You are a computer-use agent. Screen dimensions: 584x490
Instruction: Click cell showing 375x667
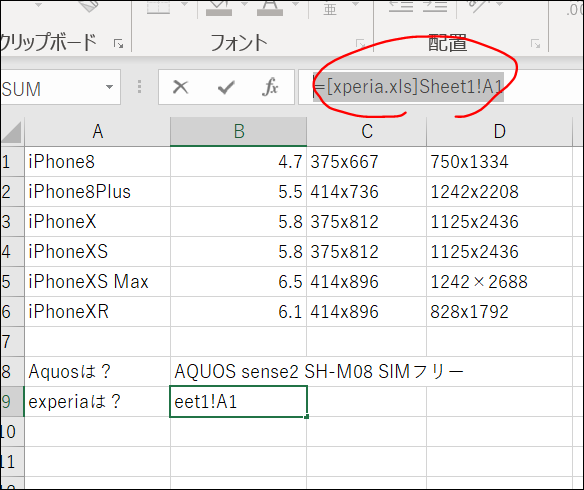[x=366, y=162]
